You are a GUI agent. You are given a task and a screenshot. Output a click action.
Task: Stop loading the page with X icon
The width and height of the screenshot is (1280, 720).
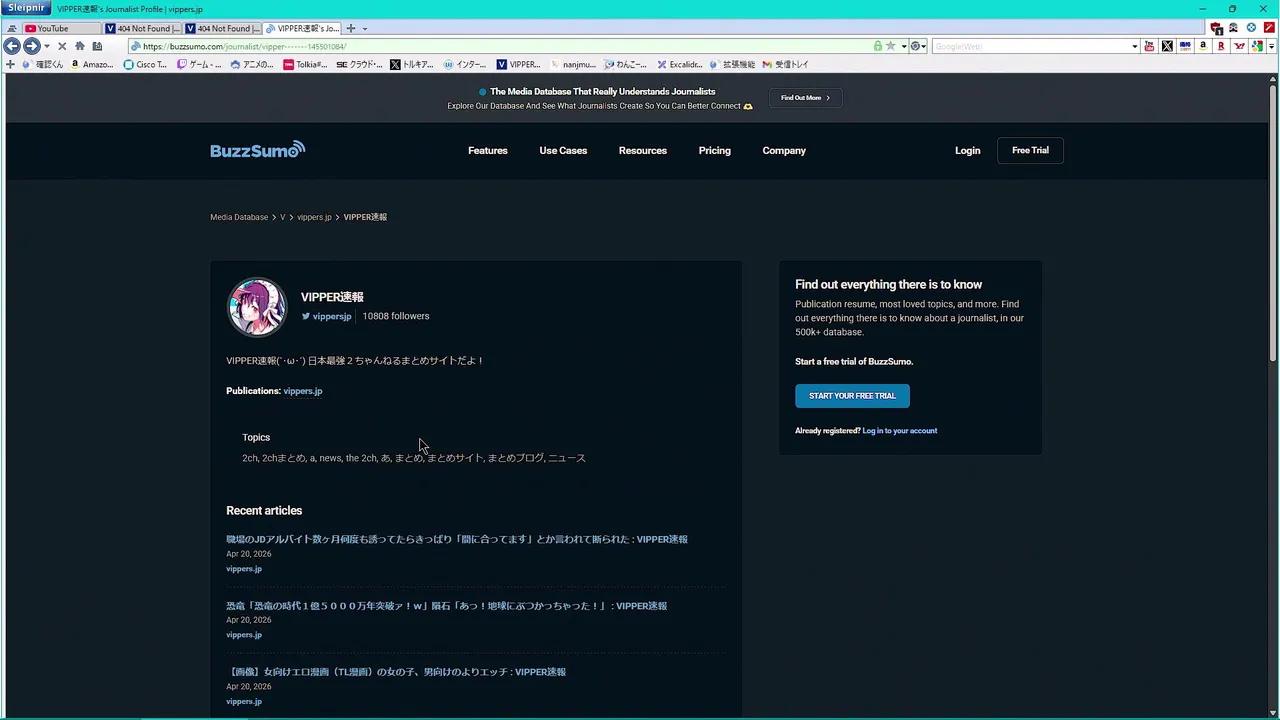62,46
